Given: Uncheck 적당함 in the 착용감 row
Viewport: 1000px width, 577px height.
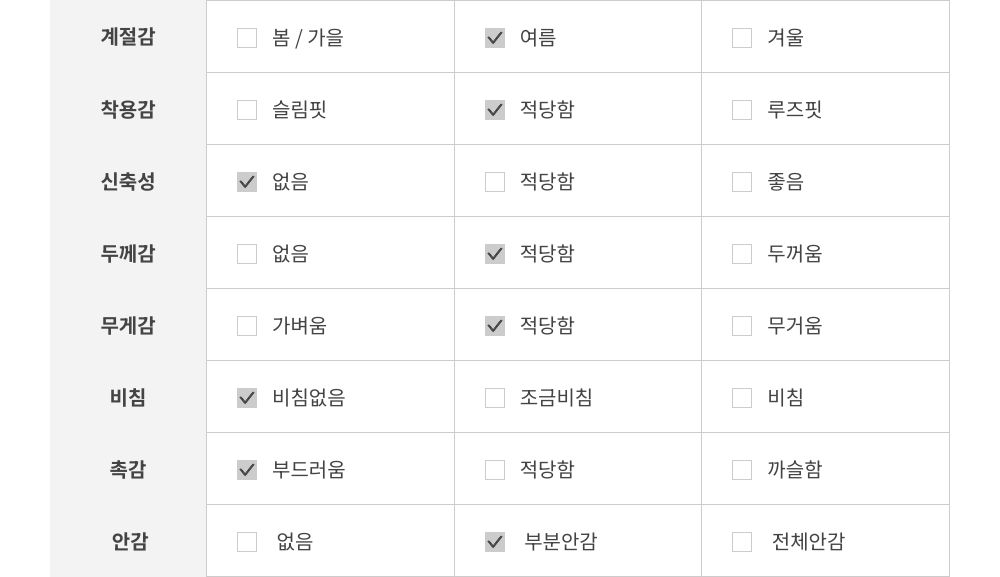Looking at the screenshot, I should (495, 110).
